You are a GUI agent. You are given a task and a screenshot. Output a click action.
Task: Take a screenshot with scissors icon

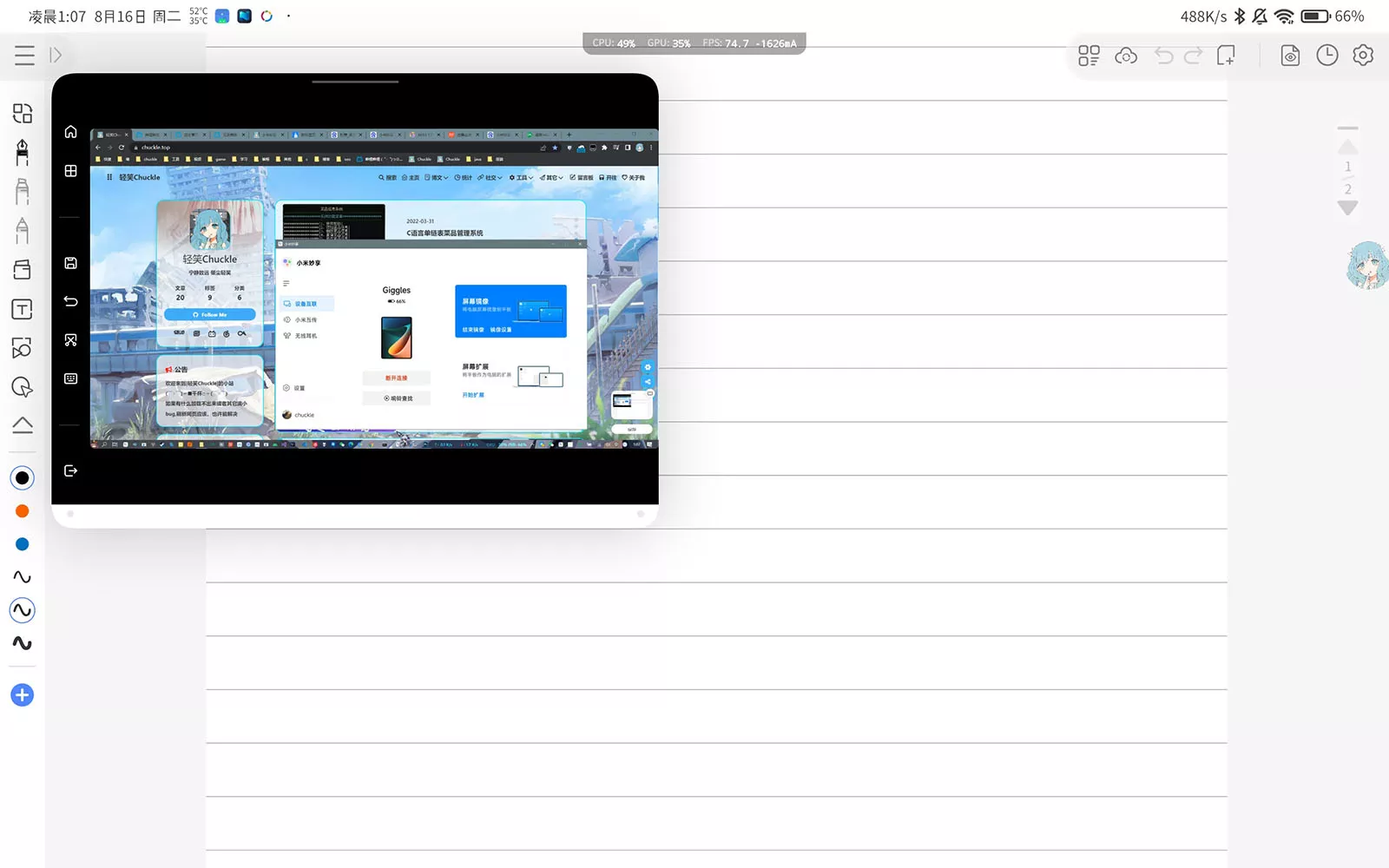pyautogui.click(x=71, y=340)
